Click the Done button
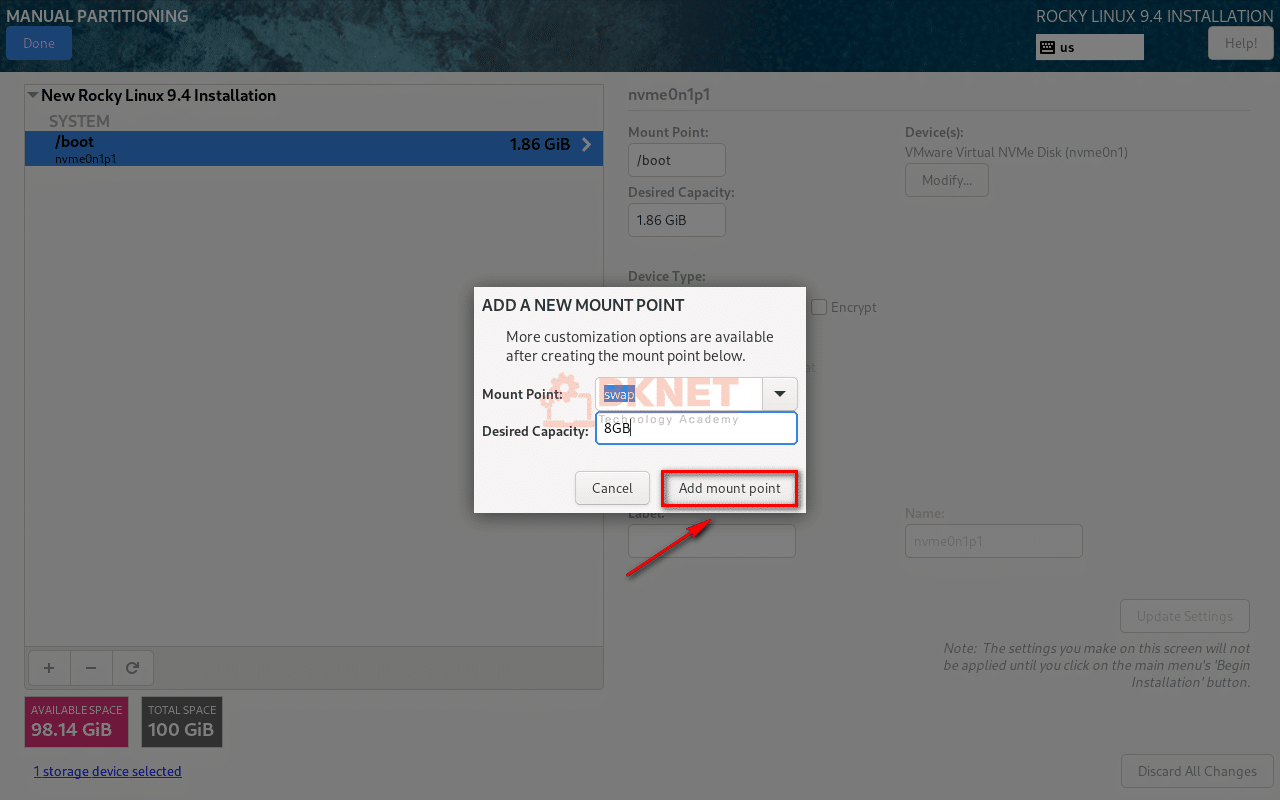 39,43
